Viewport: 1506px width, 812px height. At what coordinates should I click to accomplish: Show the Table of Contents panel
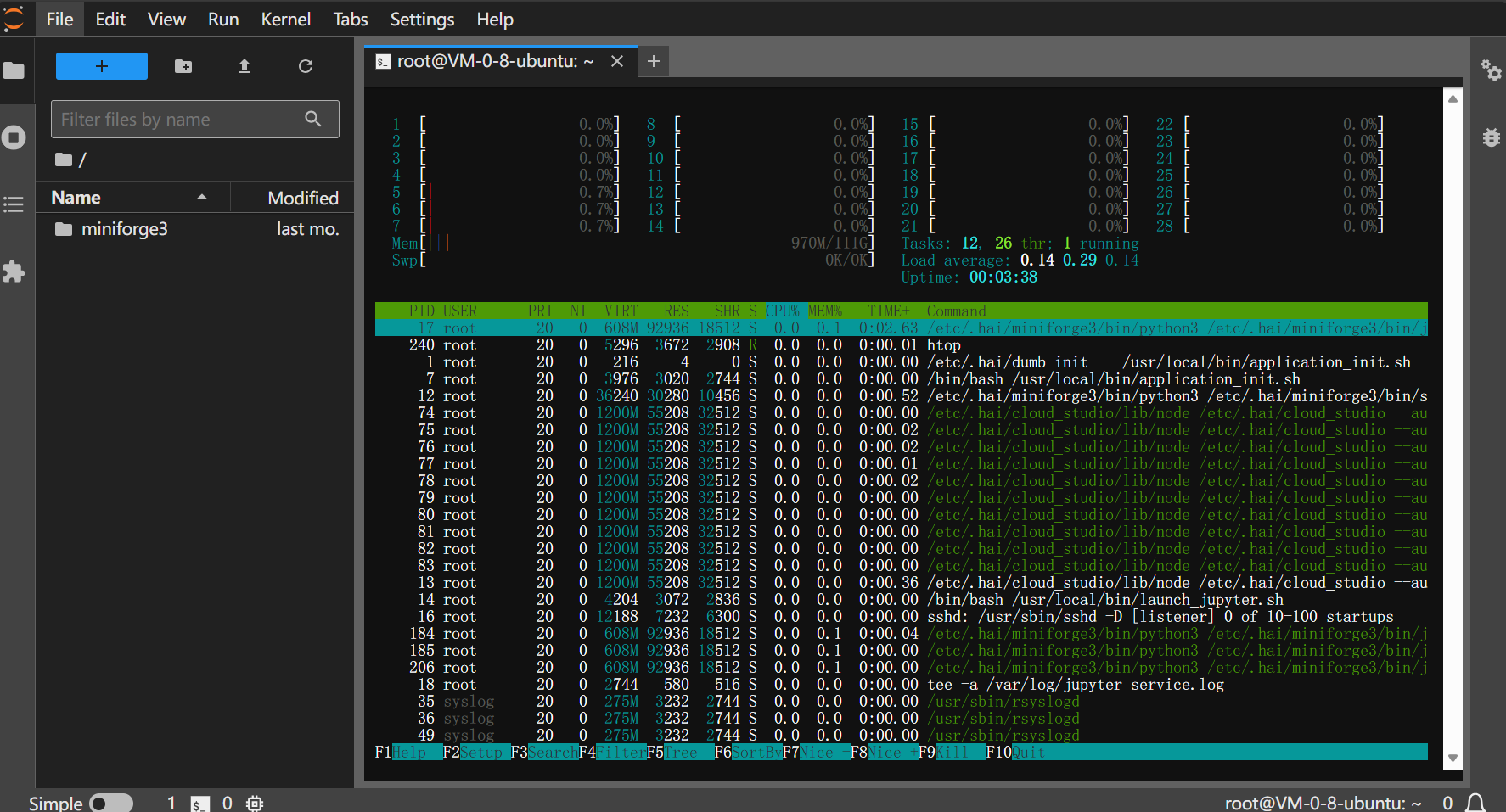[14, 204]
